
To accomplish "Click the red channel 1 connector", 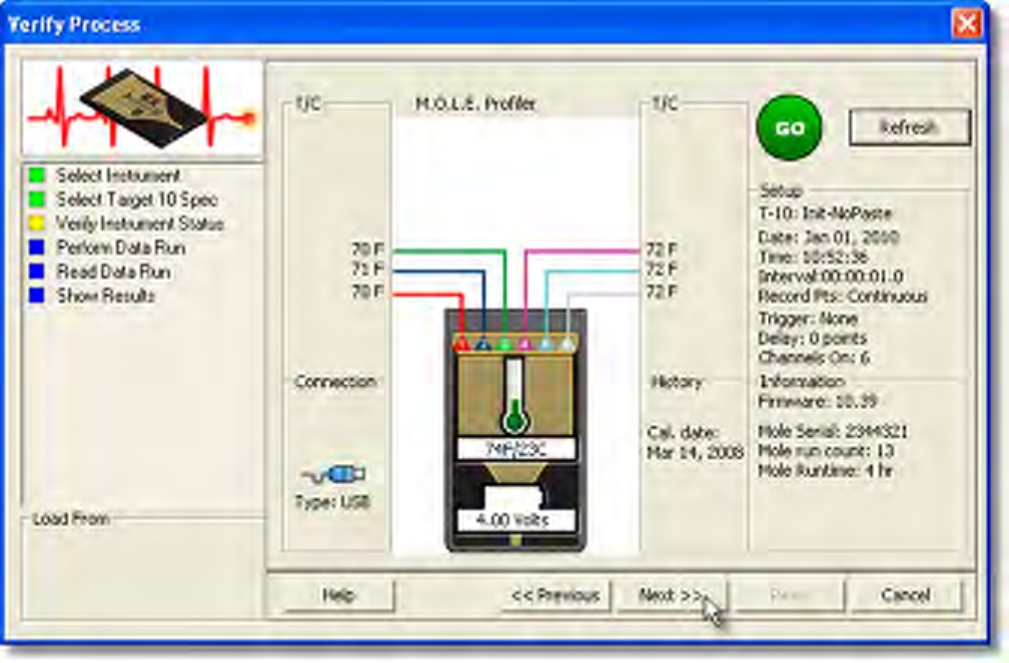I will [462, 344].
